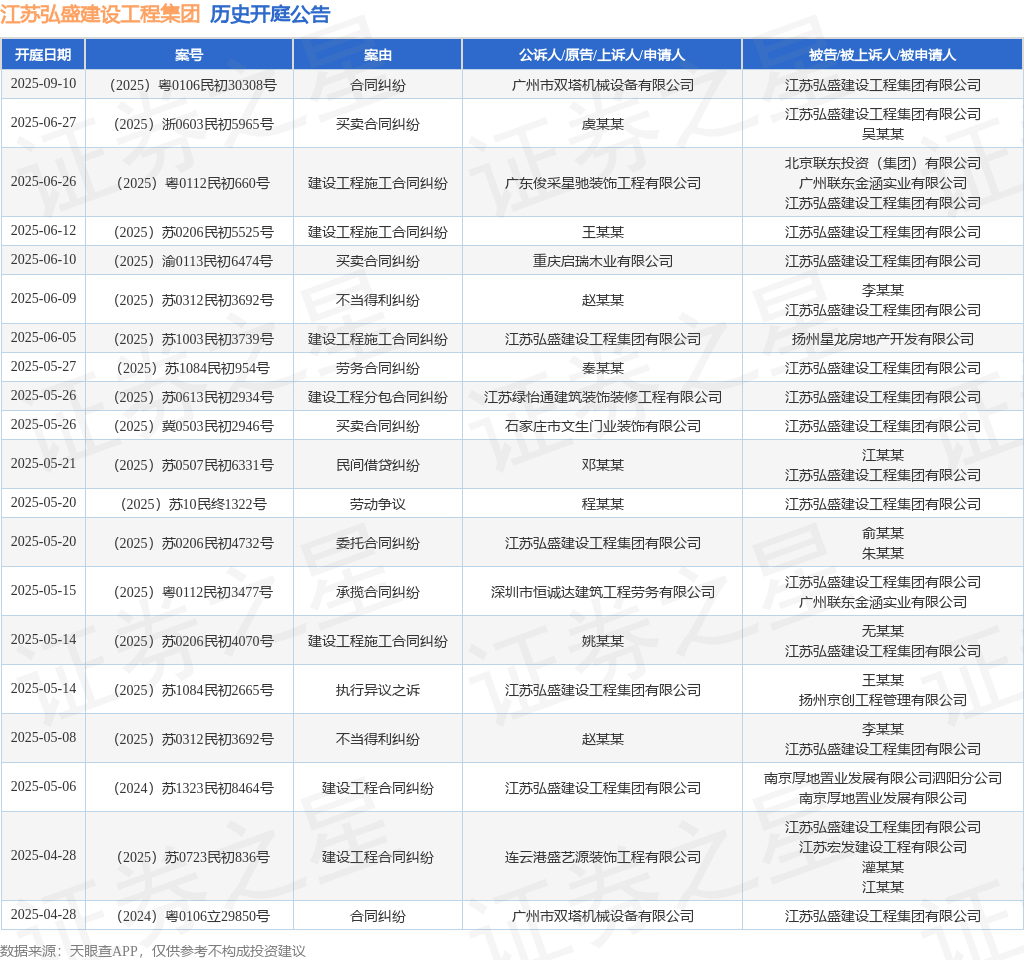The image size is (1024, 960).
Task: Select defendant 扬州京创工程管理有限公司
Action: pyautogui.click(x=882, y=700)
